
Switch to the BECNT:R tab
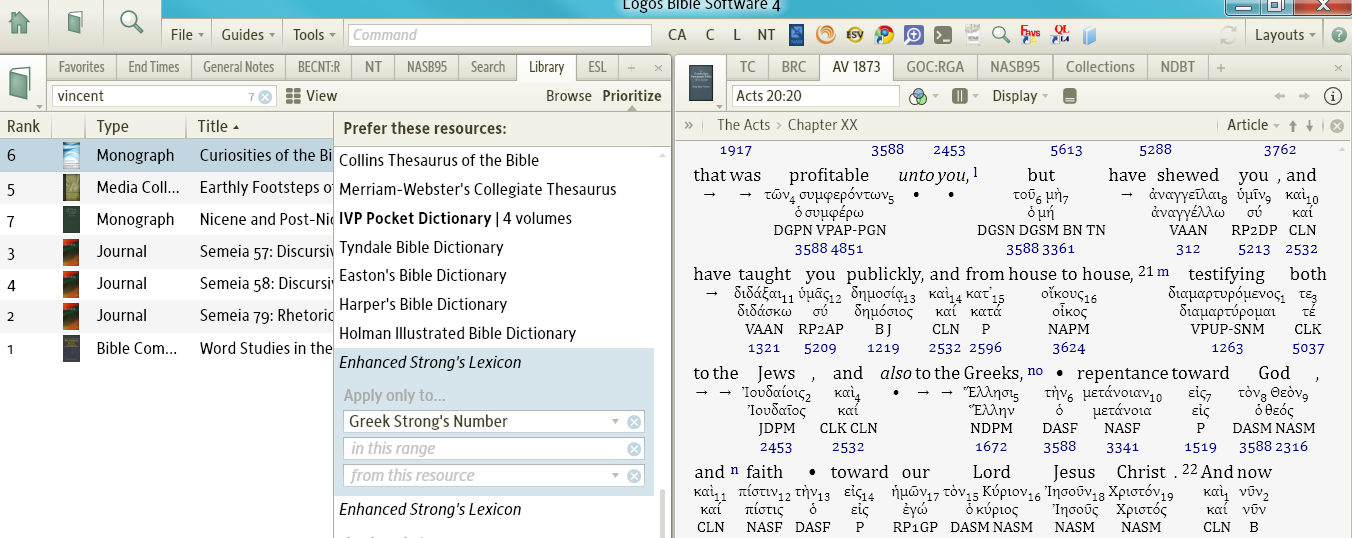319,67
